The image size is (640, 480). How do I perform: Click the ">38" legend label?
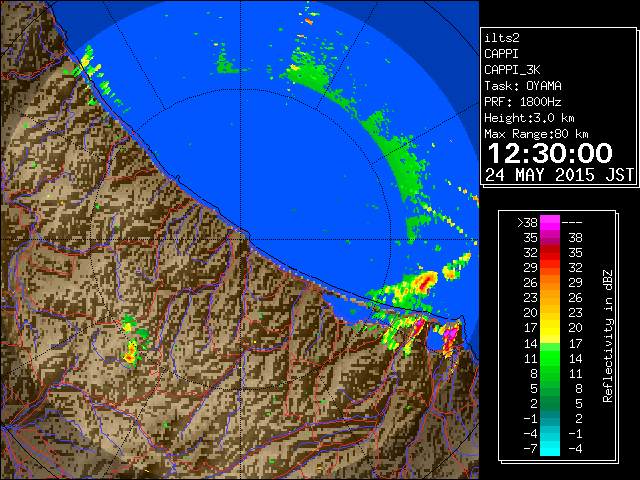tap(527, 223)
